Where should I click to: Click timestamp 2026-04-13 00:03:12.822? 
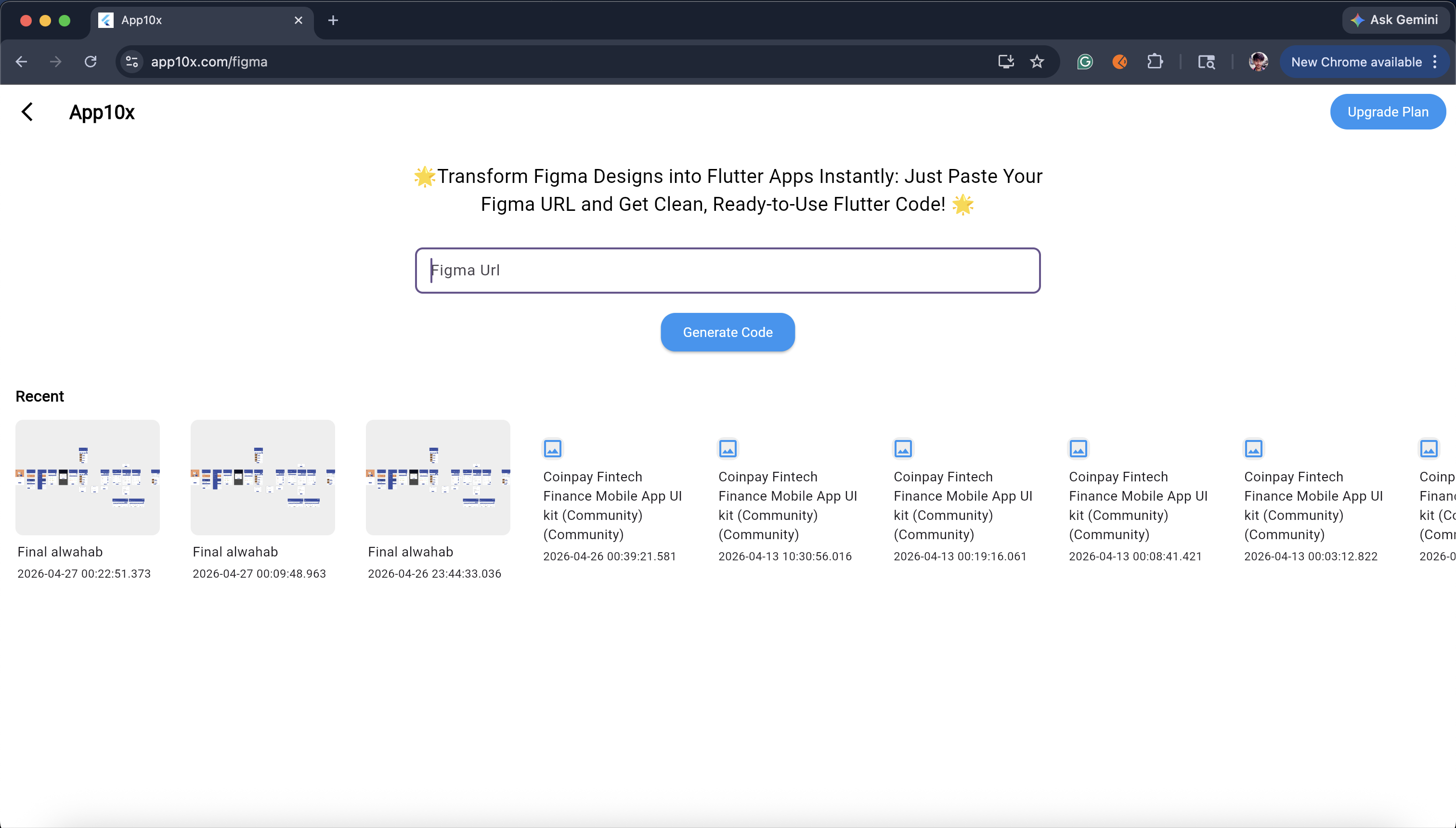1311,557
